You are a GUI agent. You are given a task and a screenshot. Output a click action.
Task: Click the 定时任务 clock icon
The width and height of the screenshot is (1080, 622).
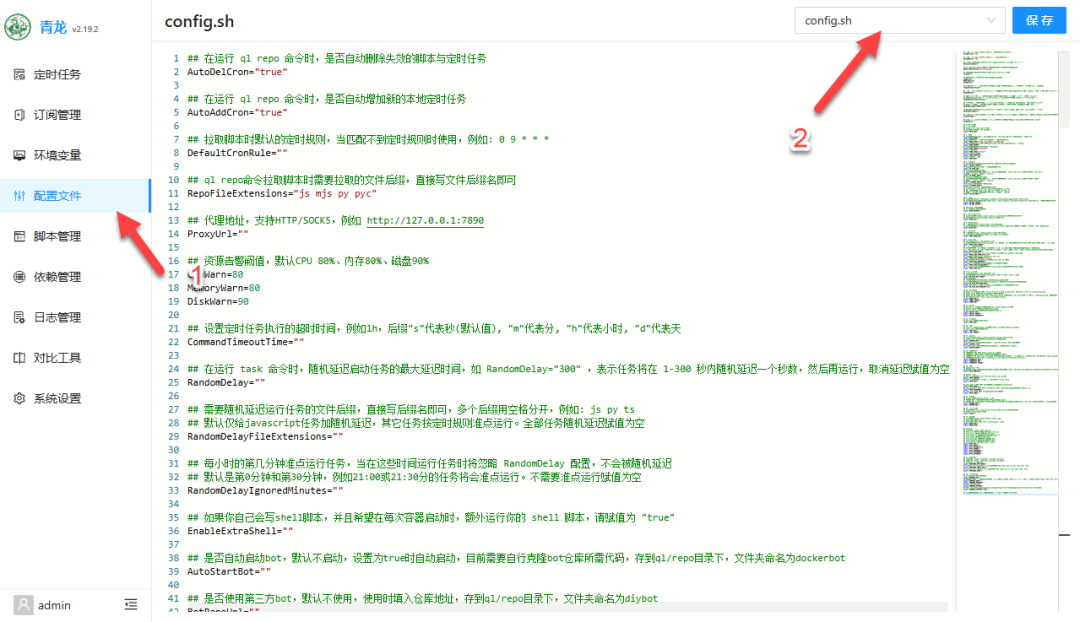19,74
